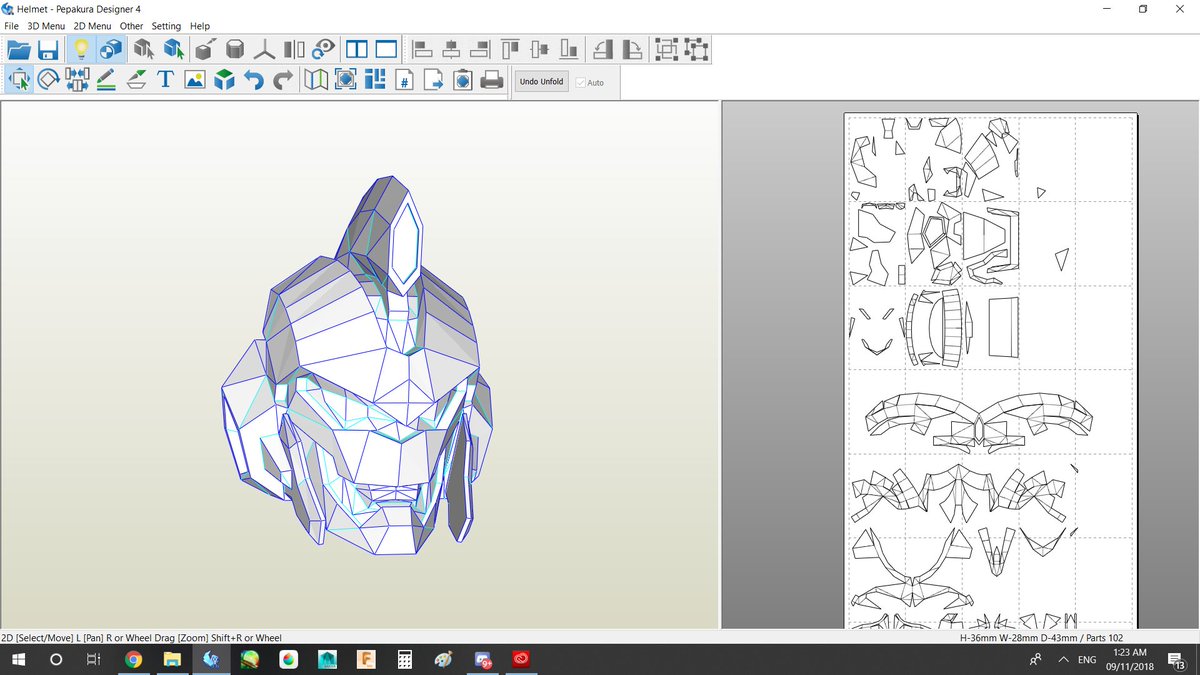Click the group parts icon
Screen dimensions: 1200x675
[667, 49]
